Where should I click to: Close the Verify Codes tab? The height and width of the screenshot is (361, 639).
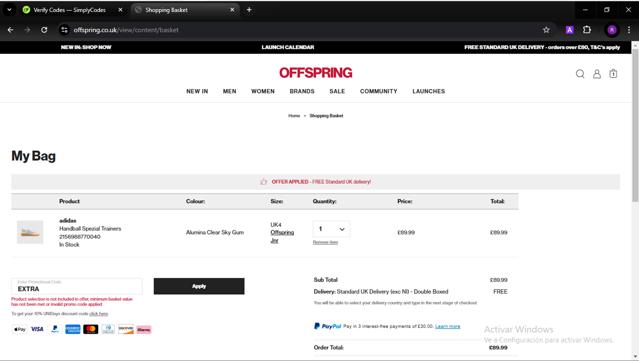(x=120, y=10)
